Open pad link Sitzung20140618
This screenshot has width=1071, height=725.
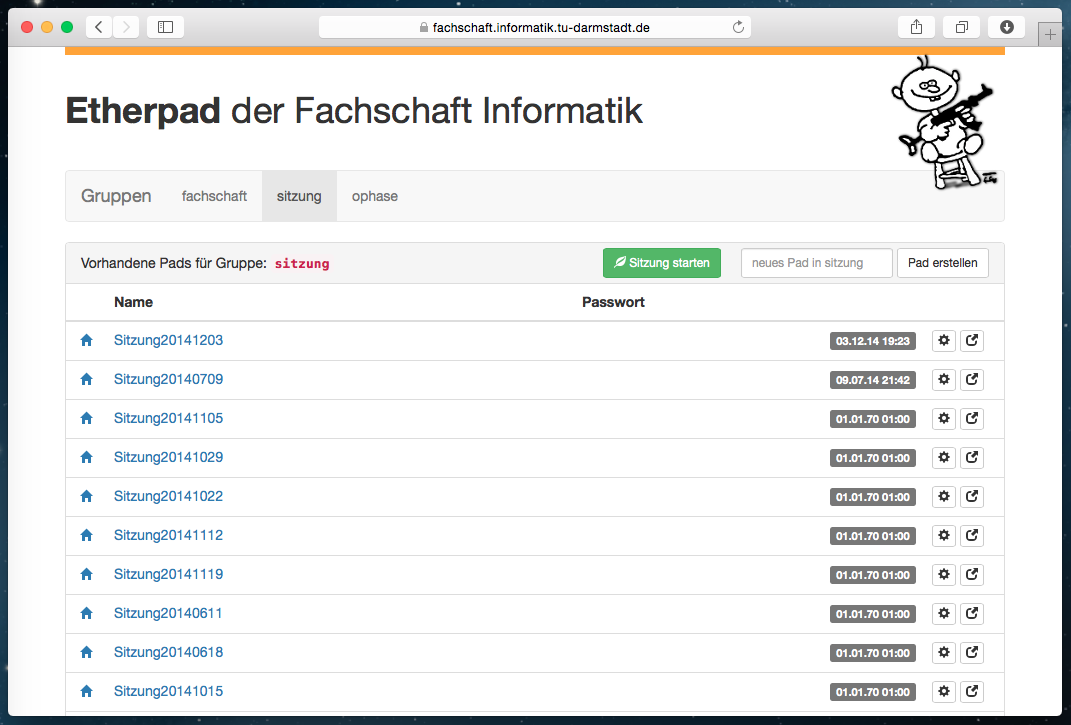coord(168,652)
